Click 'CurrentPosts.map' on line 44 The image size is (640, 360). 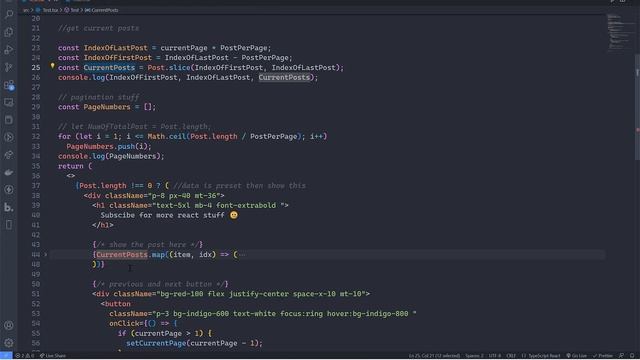[130, 255]
